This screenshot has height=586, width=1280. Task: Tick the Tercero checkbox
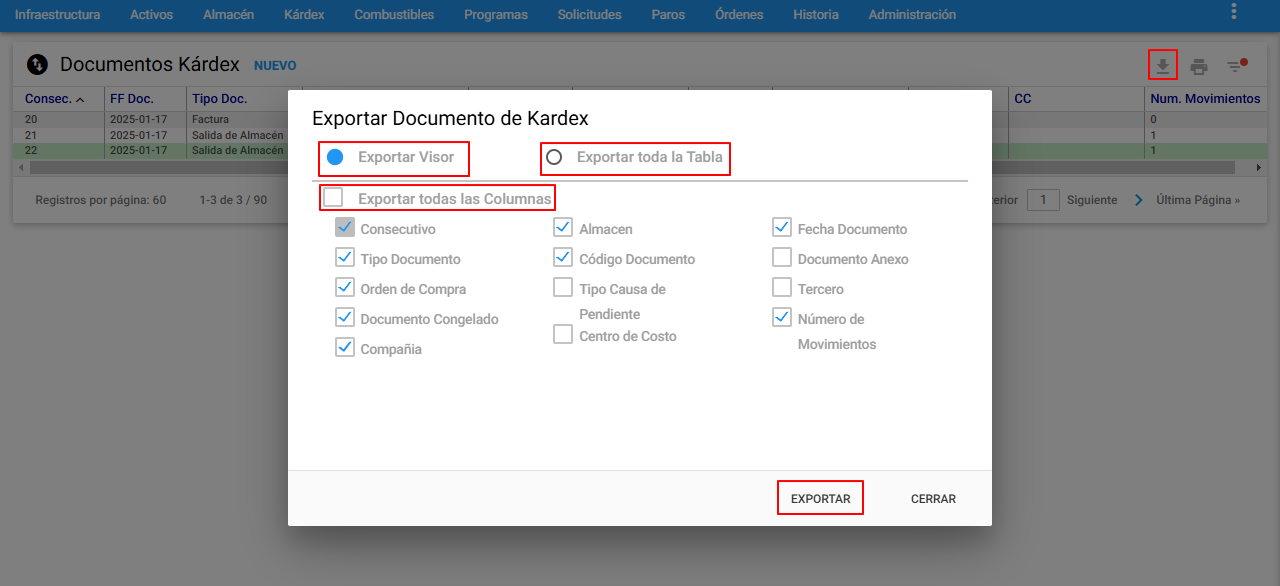tap(782, 288)
